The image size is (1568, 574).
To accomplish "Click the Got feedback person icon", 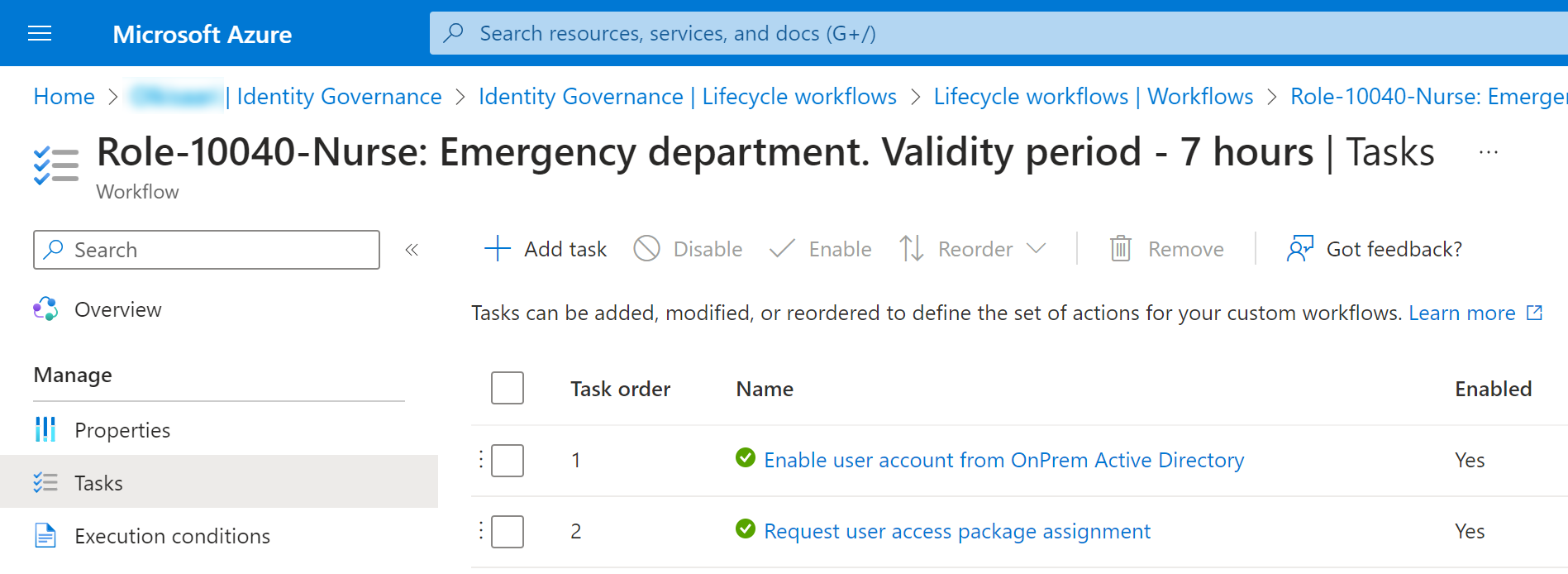I will point(1300,248).
